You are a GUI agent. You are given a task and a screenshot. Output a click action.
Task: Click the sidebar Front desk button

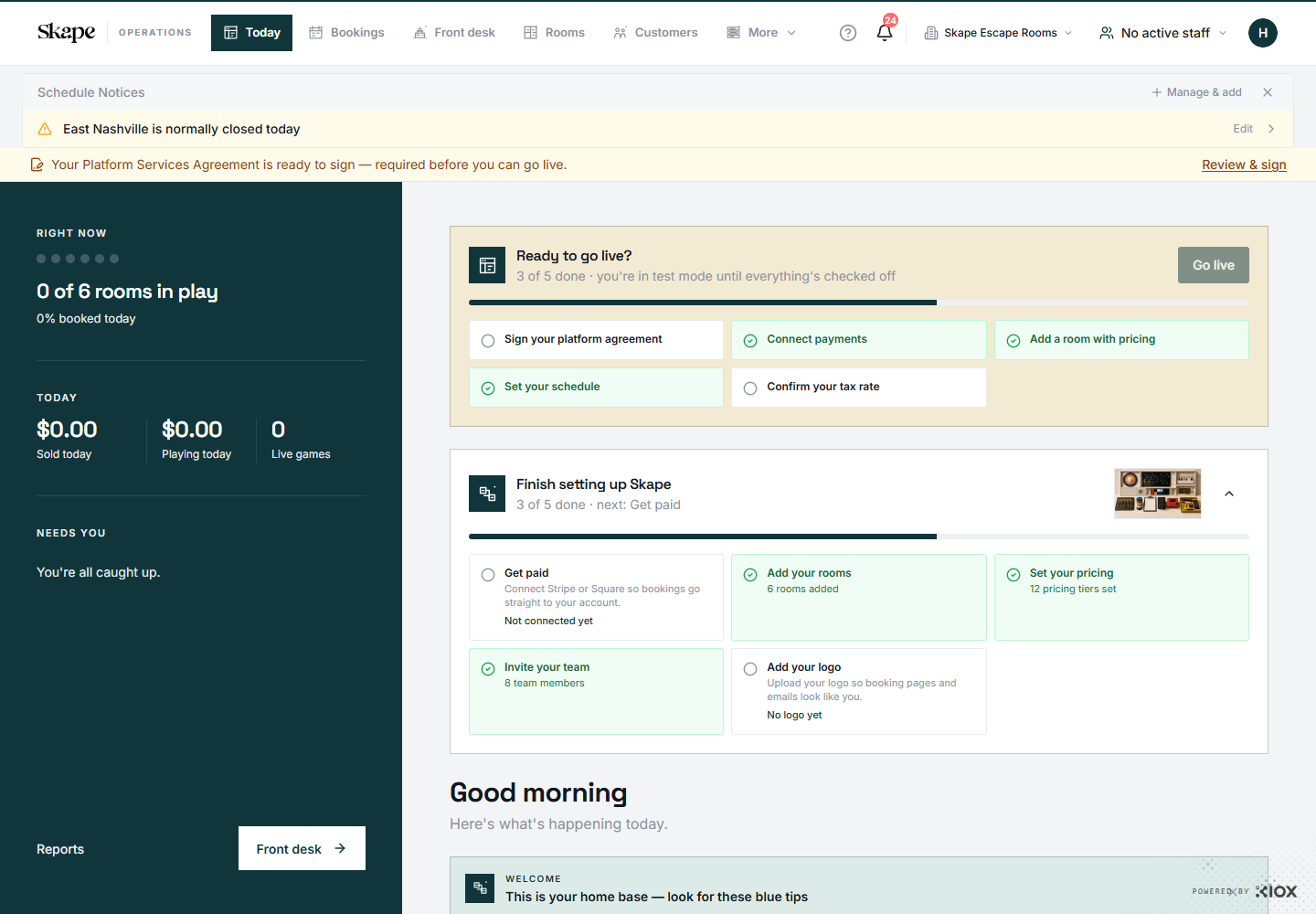click(x=302, y=848)
